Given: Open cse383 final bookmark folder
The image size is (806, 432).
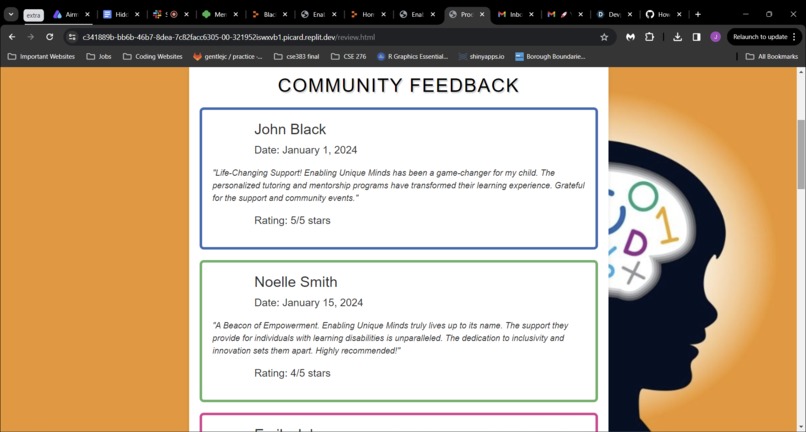Looking at the screenshot, I should (x=297, y=57).
